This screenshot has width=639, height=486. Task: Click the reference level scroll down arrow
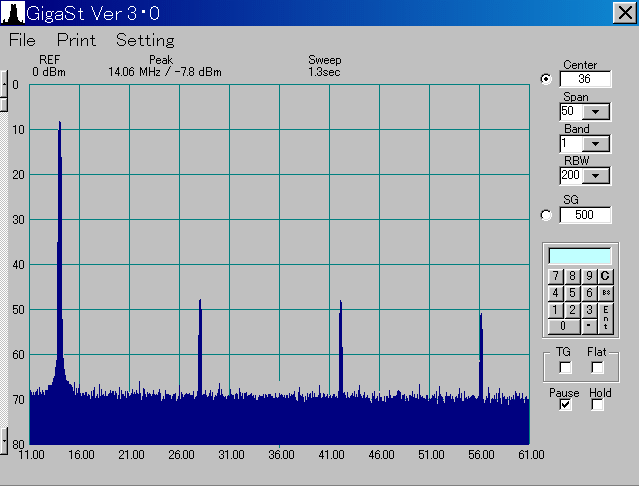(4, 441)
